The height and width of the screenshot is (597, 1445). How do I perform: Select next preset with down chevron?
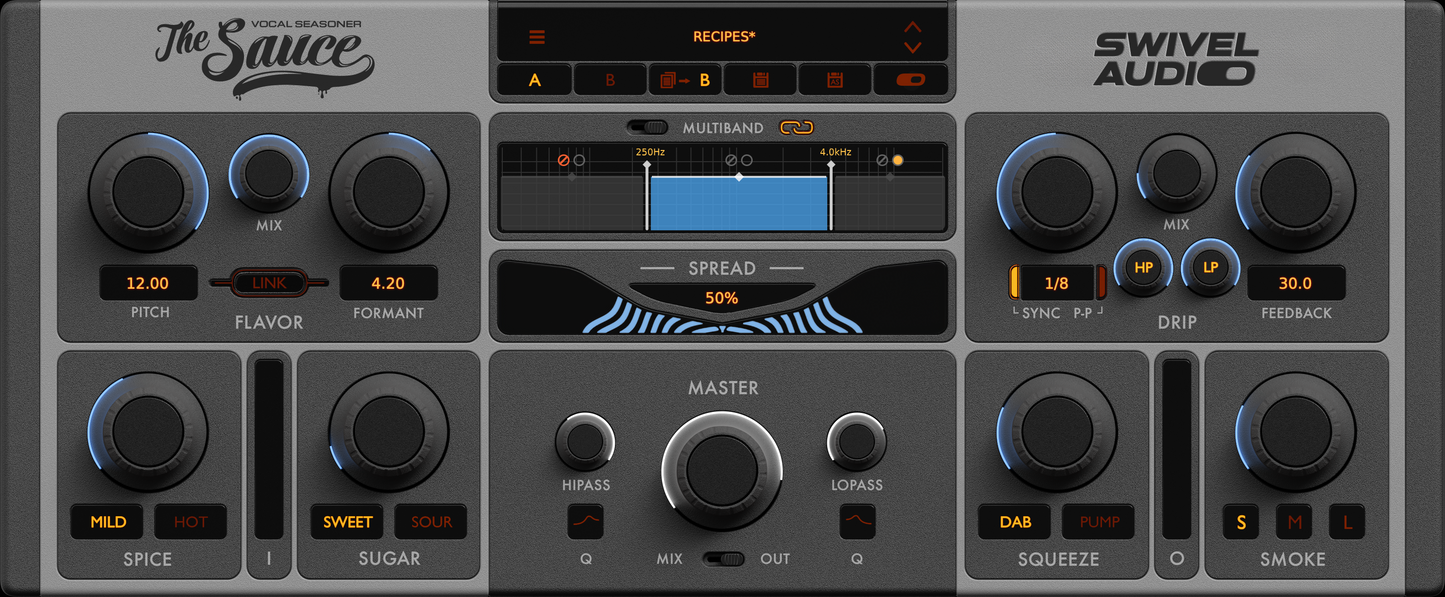pyautogui.click(x=912, y=47)
